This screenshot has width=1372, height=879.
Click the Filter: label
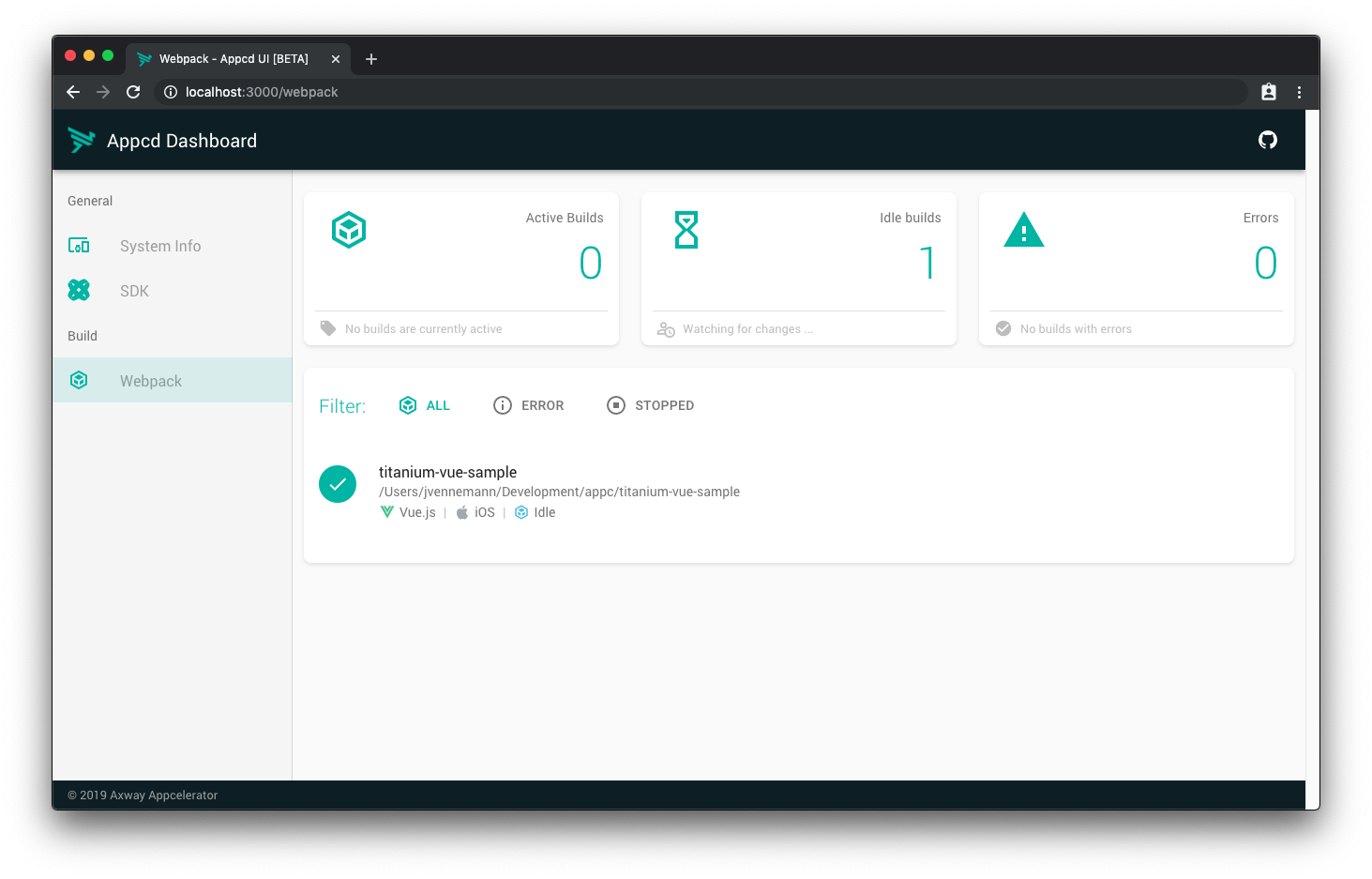pyautogui.click(x=342, y=406)
